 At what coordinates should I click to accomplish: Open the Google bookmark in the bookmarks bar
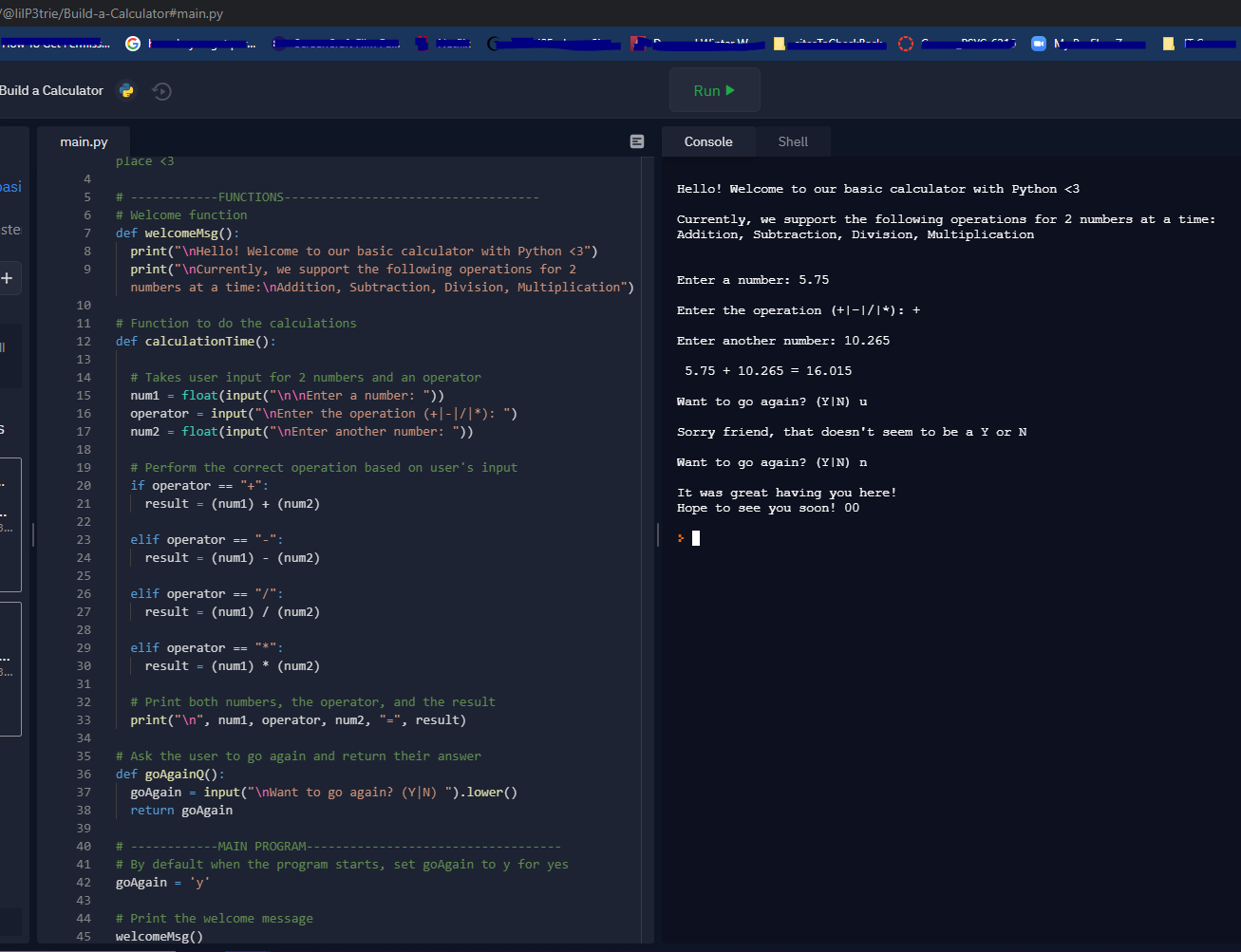(x=133, y=43)
